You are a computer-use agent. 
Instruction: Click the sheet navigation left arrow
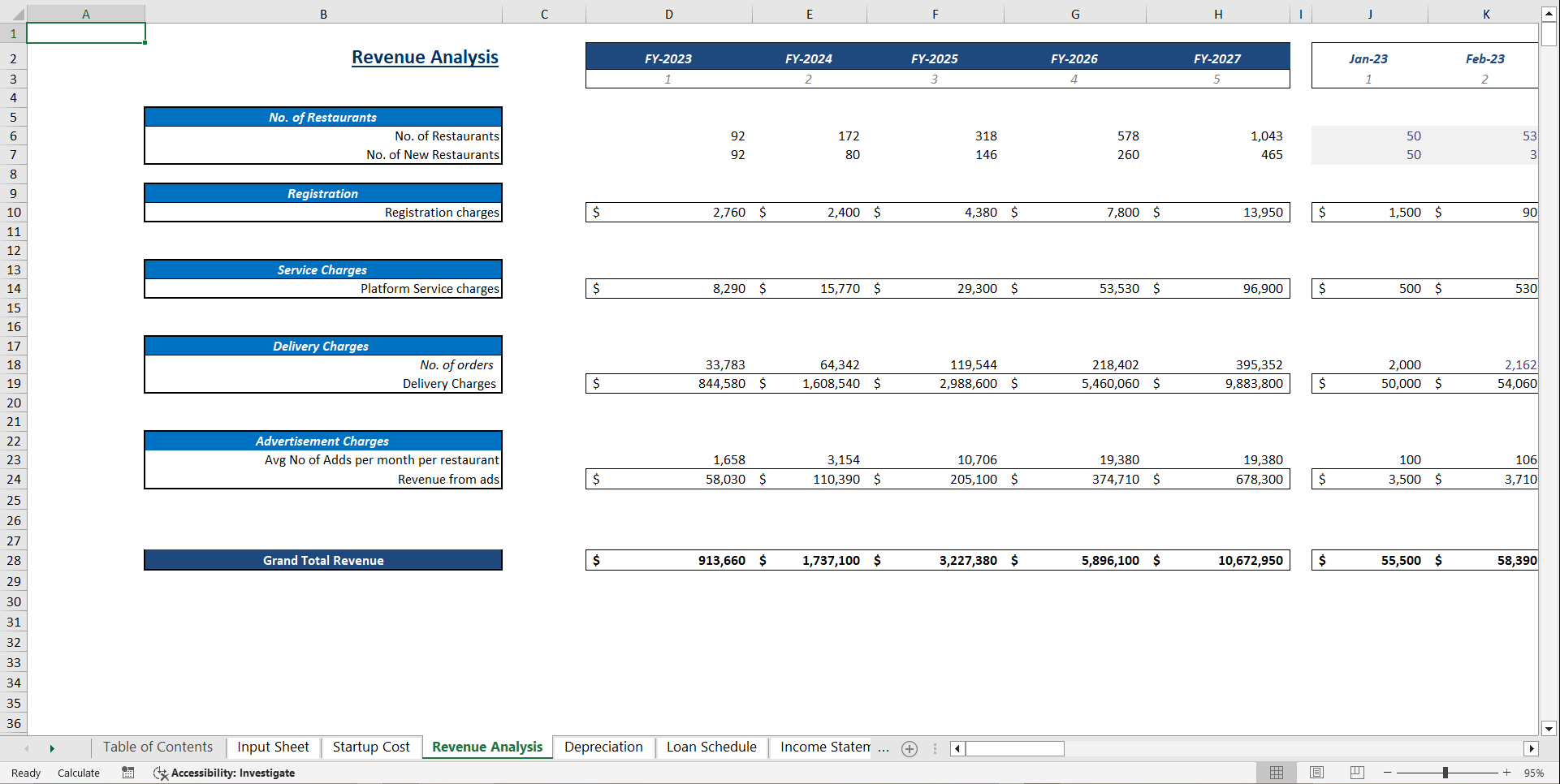tap(27, 748)
